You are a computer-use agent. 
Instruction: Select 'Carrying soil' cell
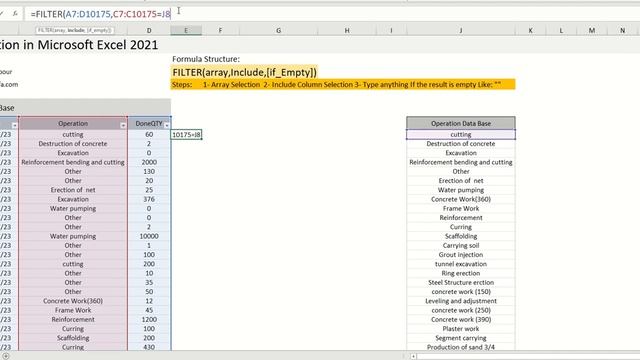tap(461, 245)
